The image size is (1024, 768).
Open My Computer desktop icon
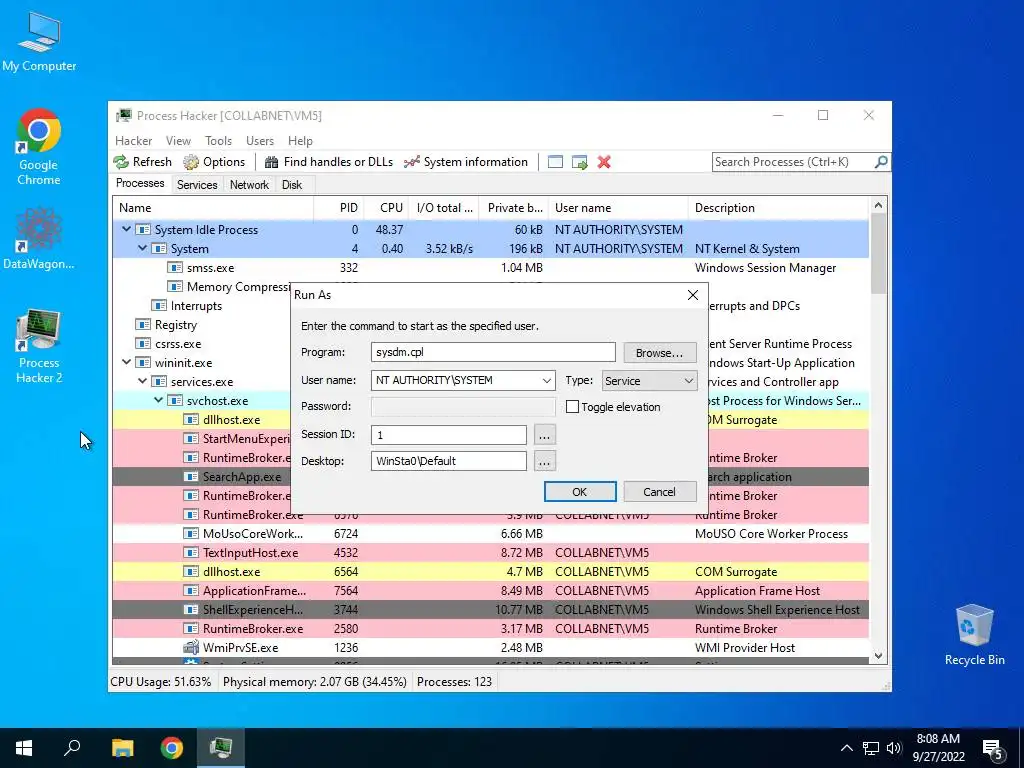(39, 40)
